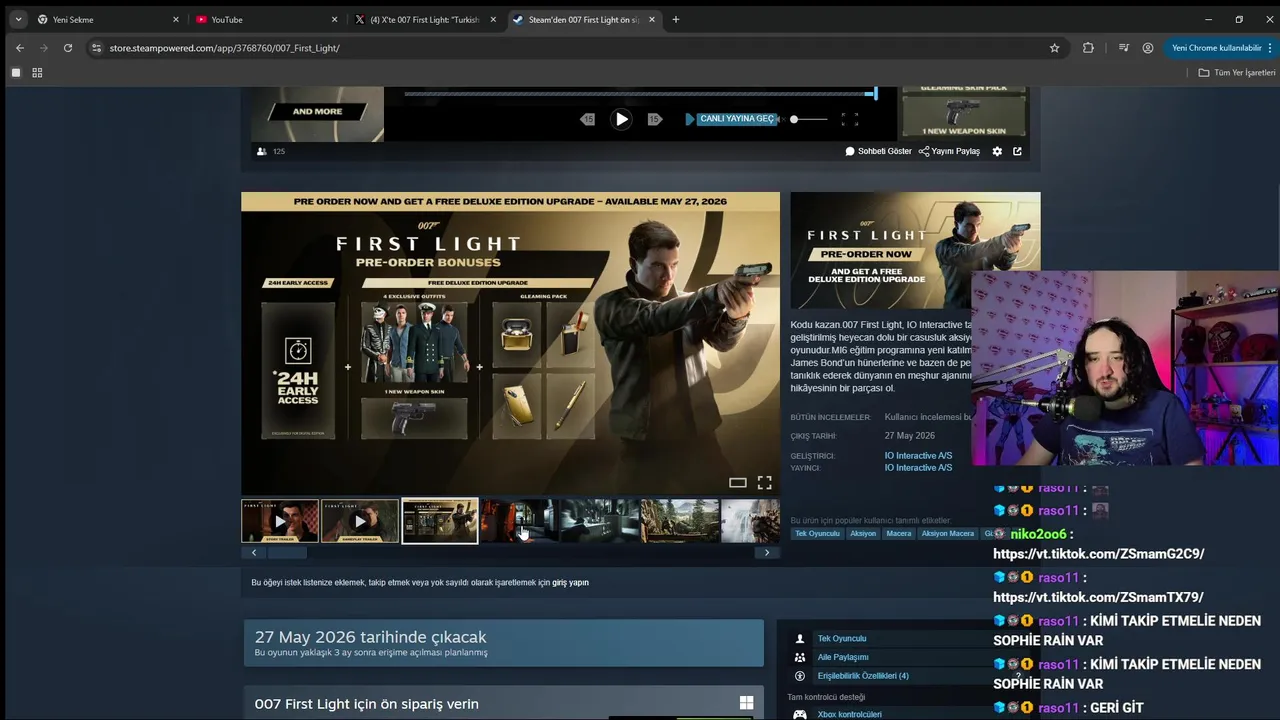Viewport: 1280px width, 720px height.
Task: Click the address bar URL
Action: pos(224,48)
